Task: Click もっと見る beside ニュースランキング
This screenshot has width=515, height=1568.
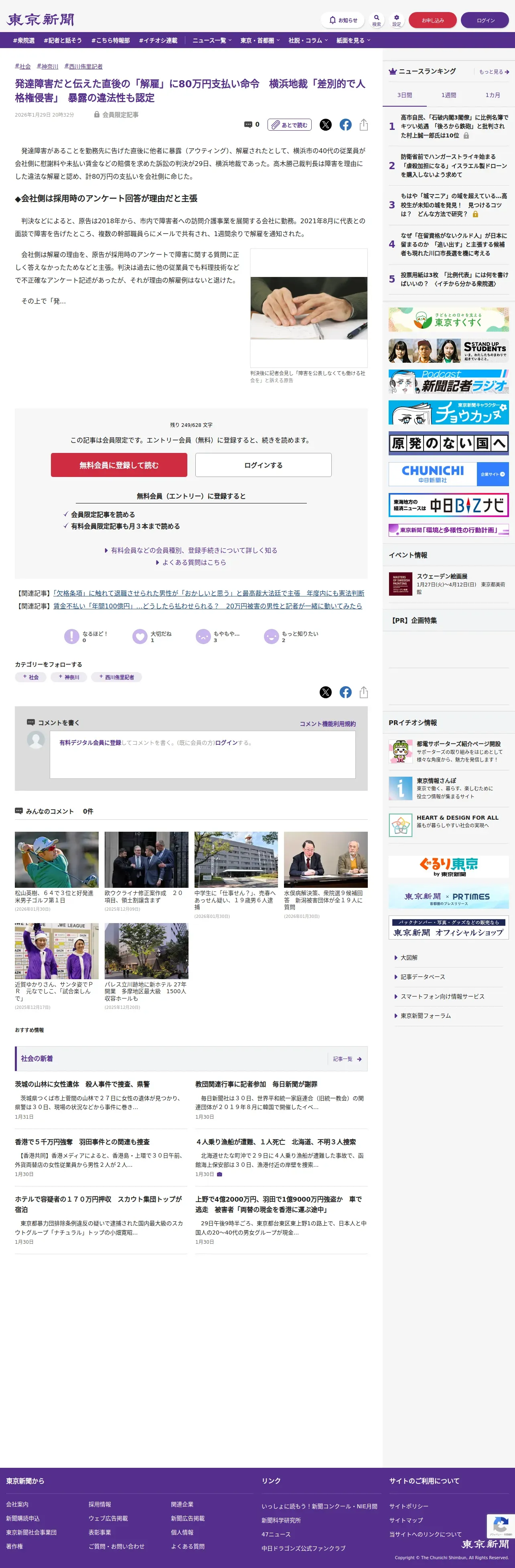Action: (x=494, y=72)
